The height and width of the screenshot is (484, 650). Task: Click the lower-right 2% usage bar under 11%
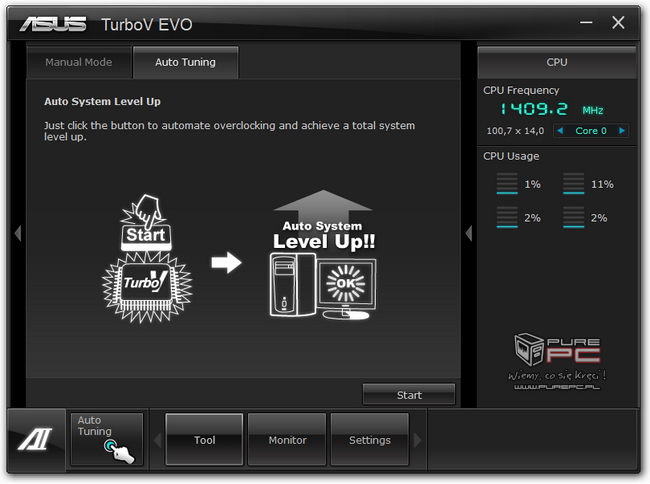(x=574, y=217)
